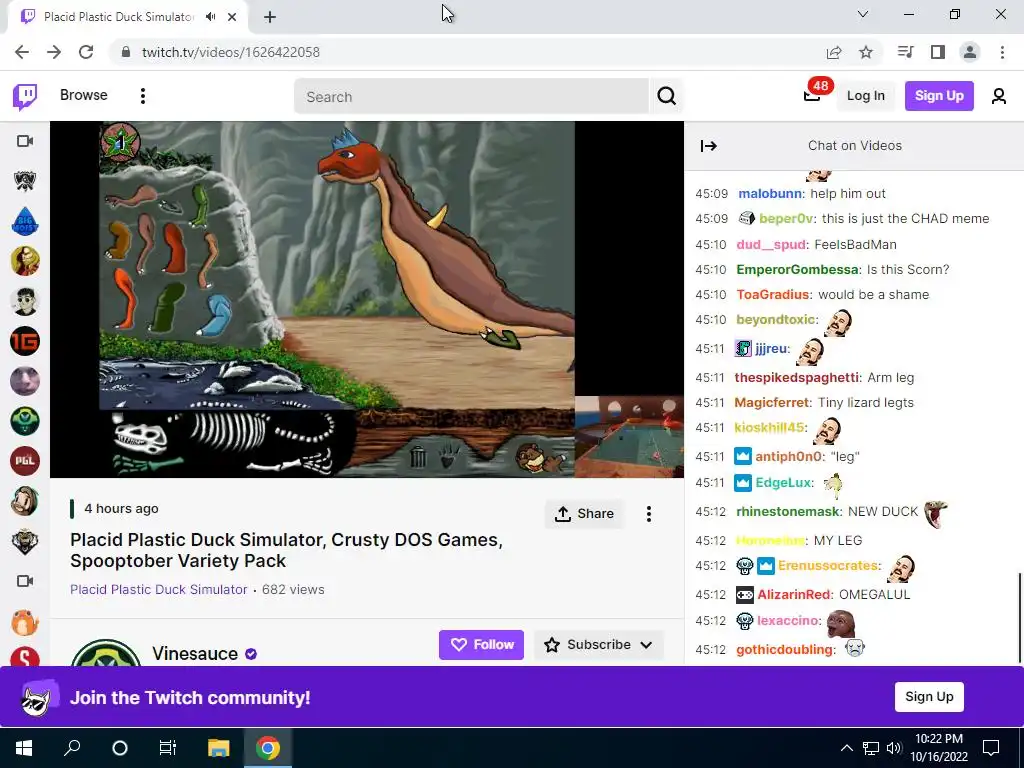Click the Browse link
This screenshot has height=768, width=1024.
point(84,95)
